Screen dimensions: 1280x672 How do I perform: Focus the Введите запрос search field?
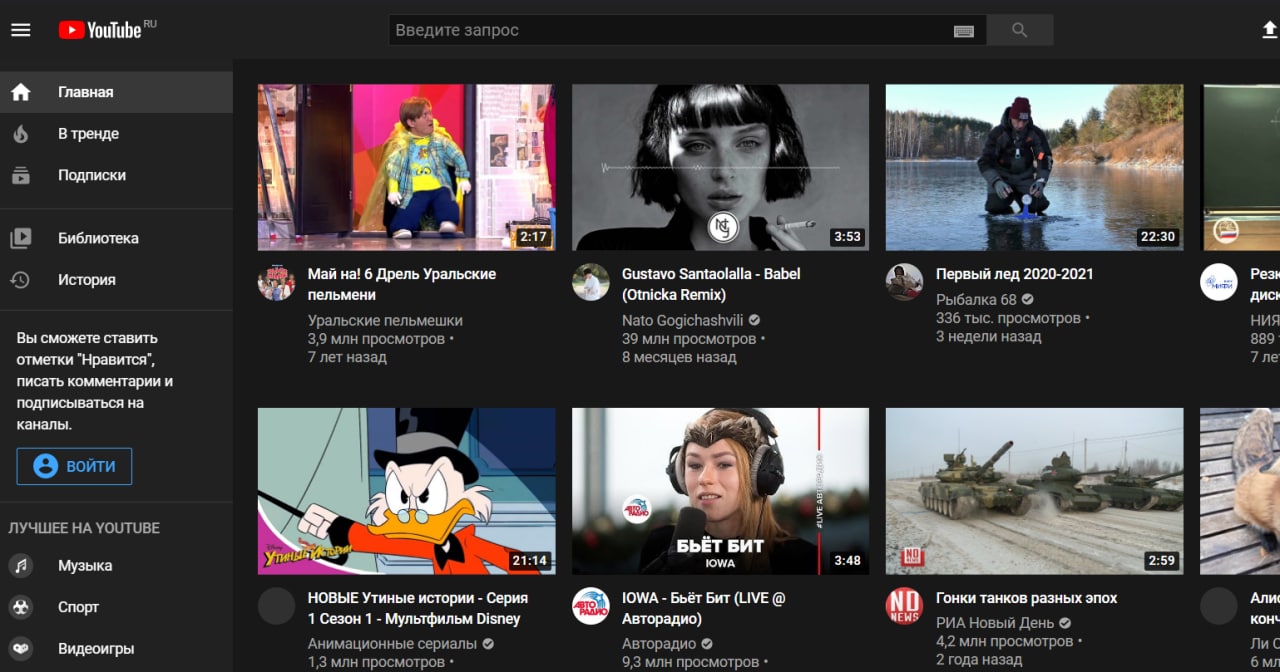[670, 30]
